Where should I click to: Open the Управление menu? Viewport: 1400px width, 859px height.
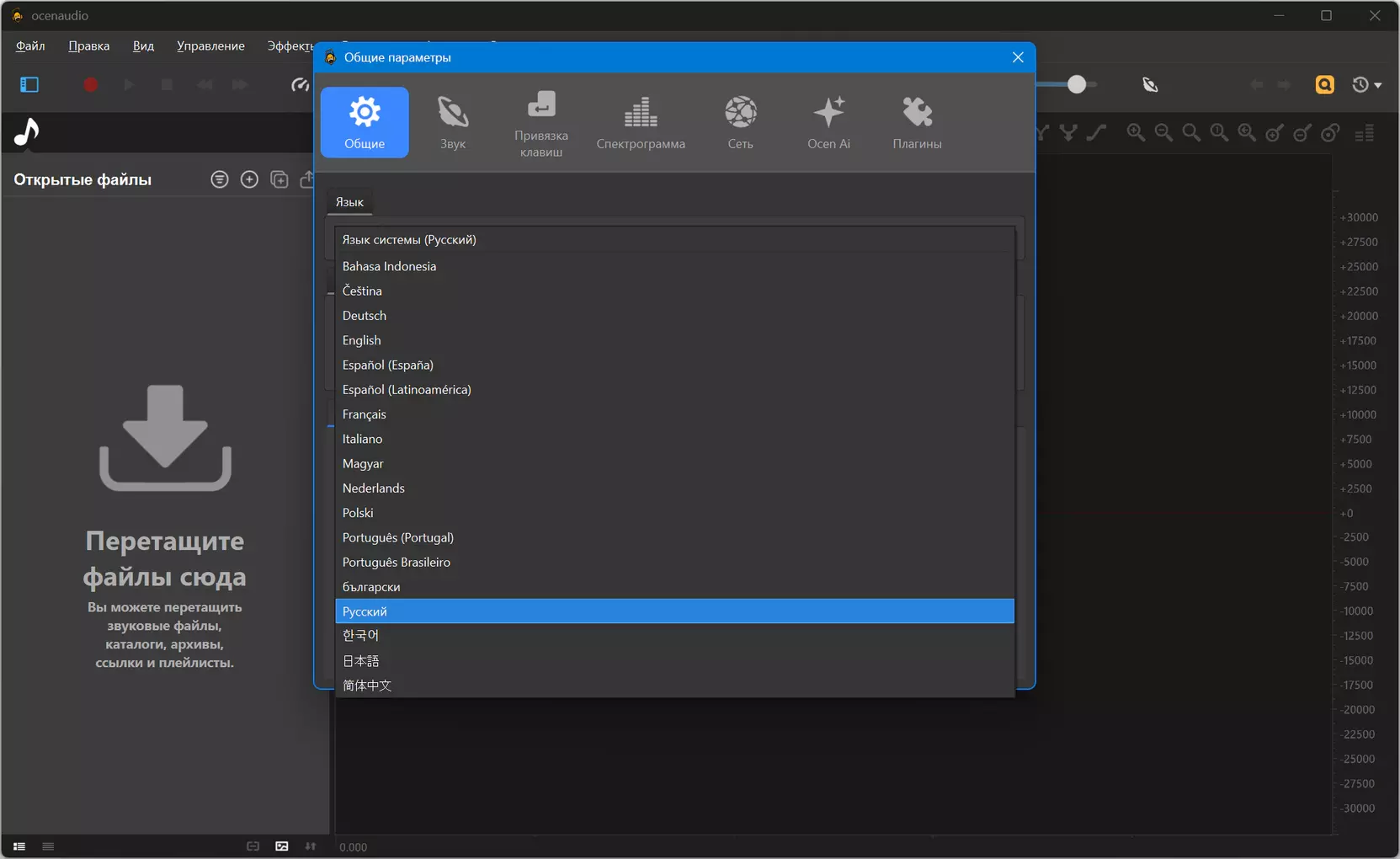(210, 45)
